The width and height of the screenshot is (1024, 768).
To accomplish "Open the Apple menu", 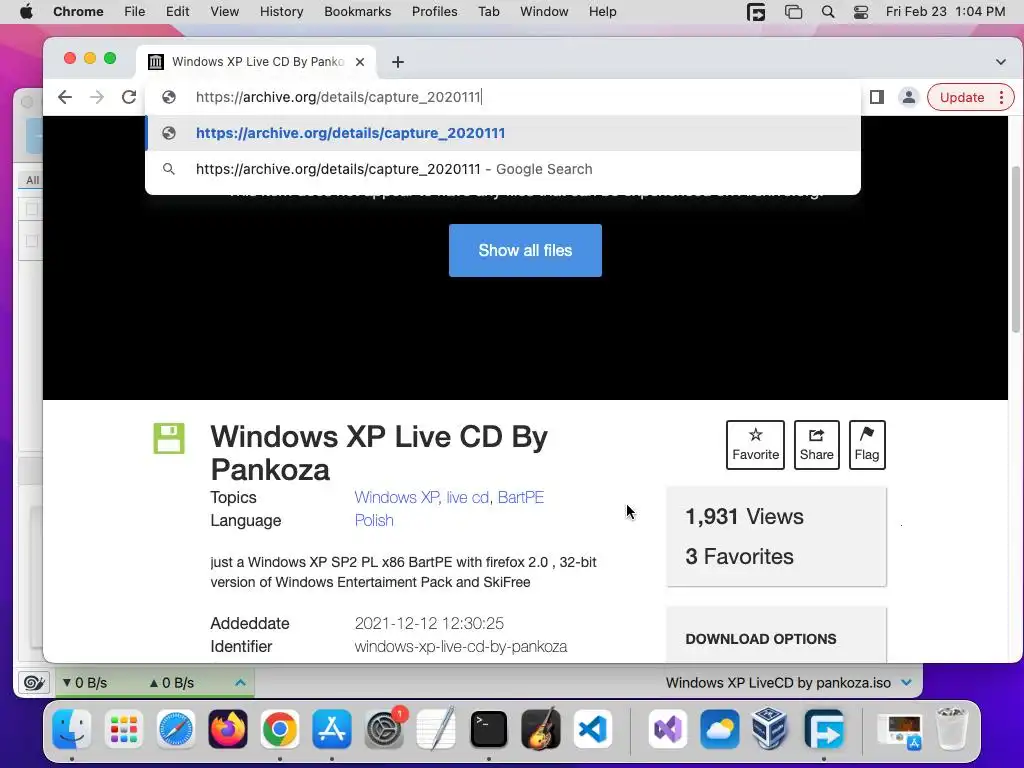I will pos(26,12).
